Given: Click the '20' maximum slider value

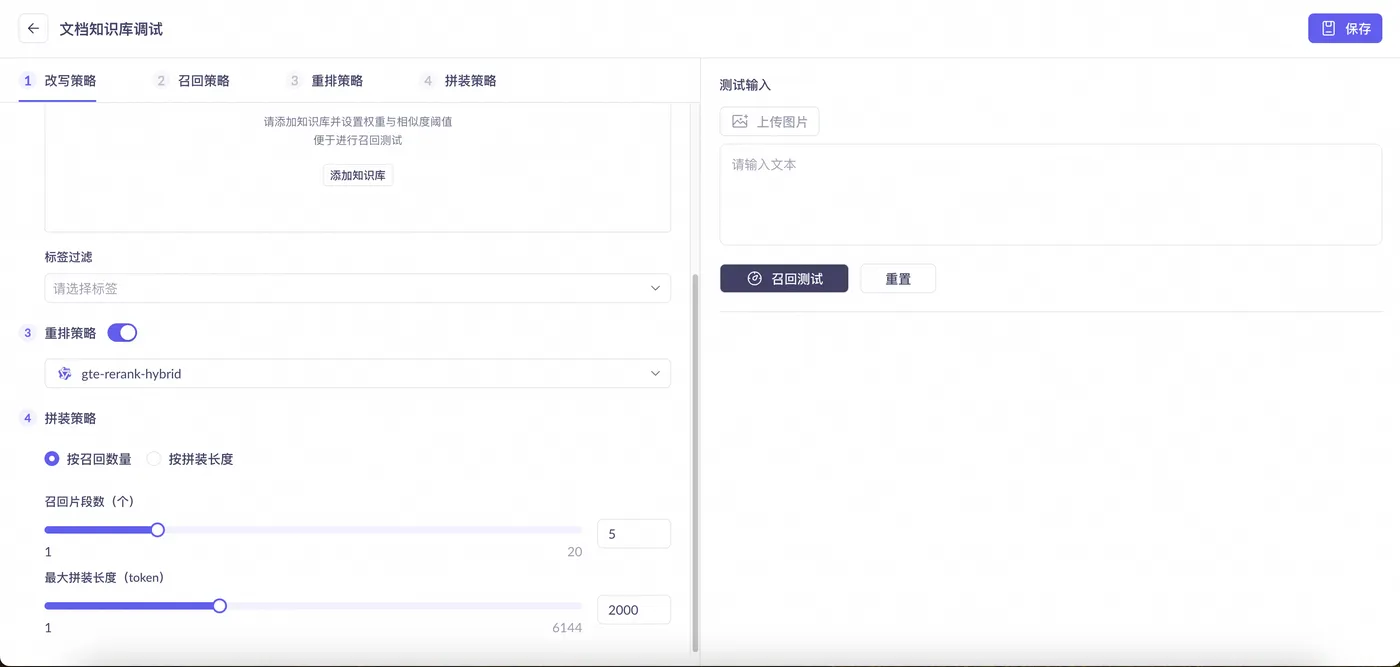Looking at the screenshot, I should point(575,552).
